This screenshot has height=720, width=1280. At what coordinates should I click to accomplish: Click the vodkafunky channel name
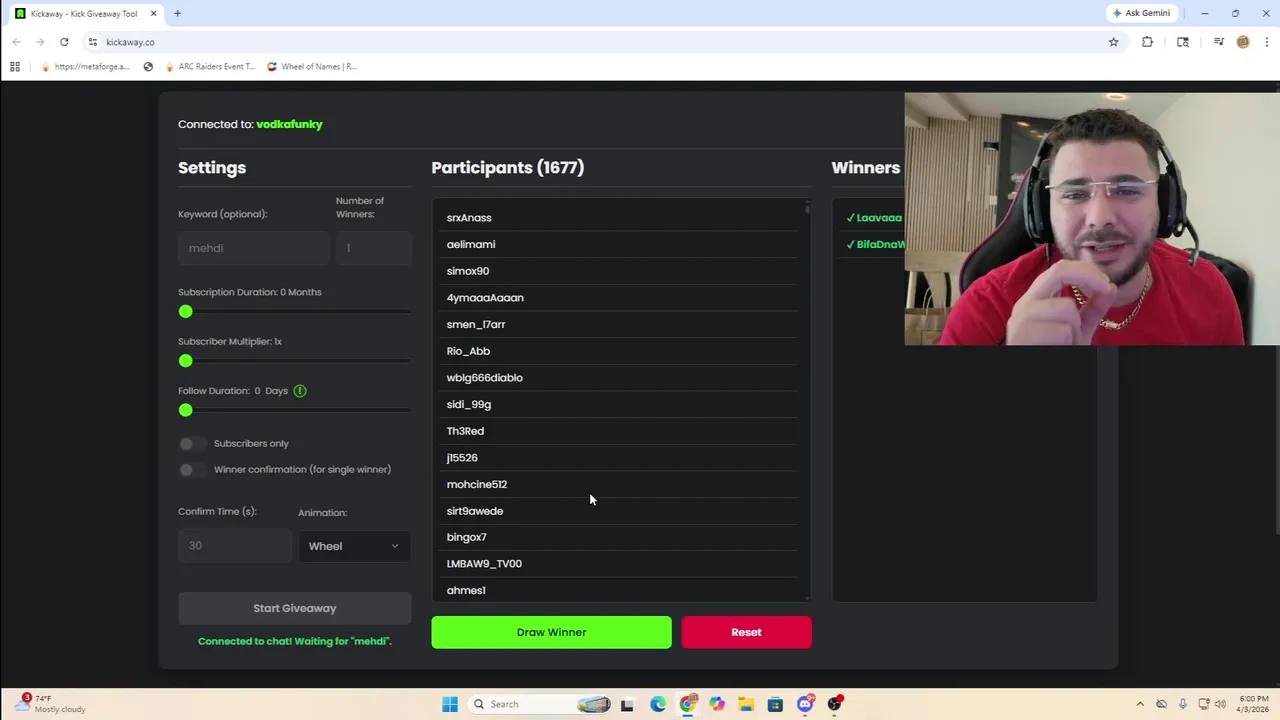point(289,124)
